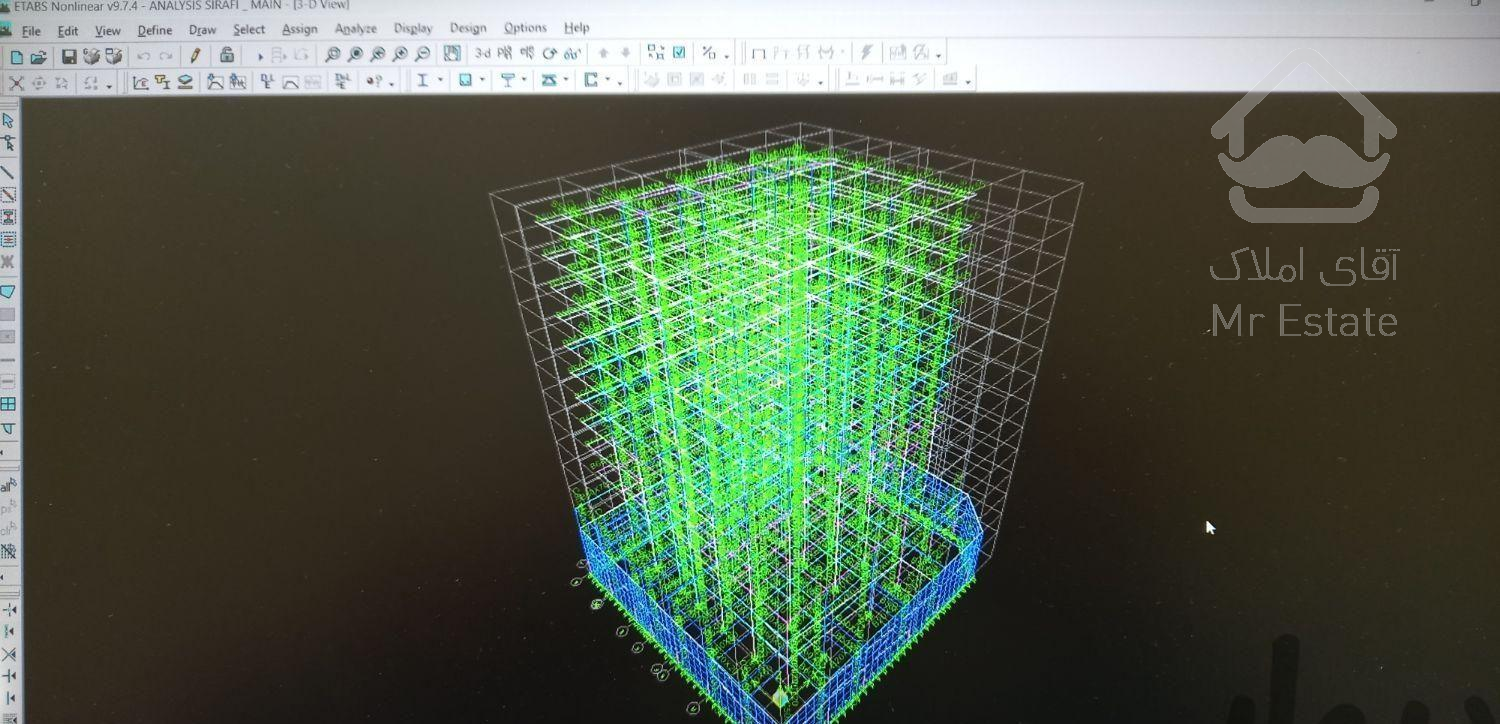Image resolution: width=1500 pixels, height=724 pixels.
Task: Open the Assign menu
Action: (299, 30)
